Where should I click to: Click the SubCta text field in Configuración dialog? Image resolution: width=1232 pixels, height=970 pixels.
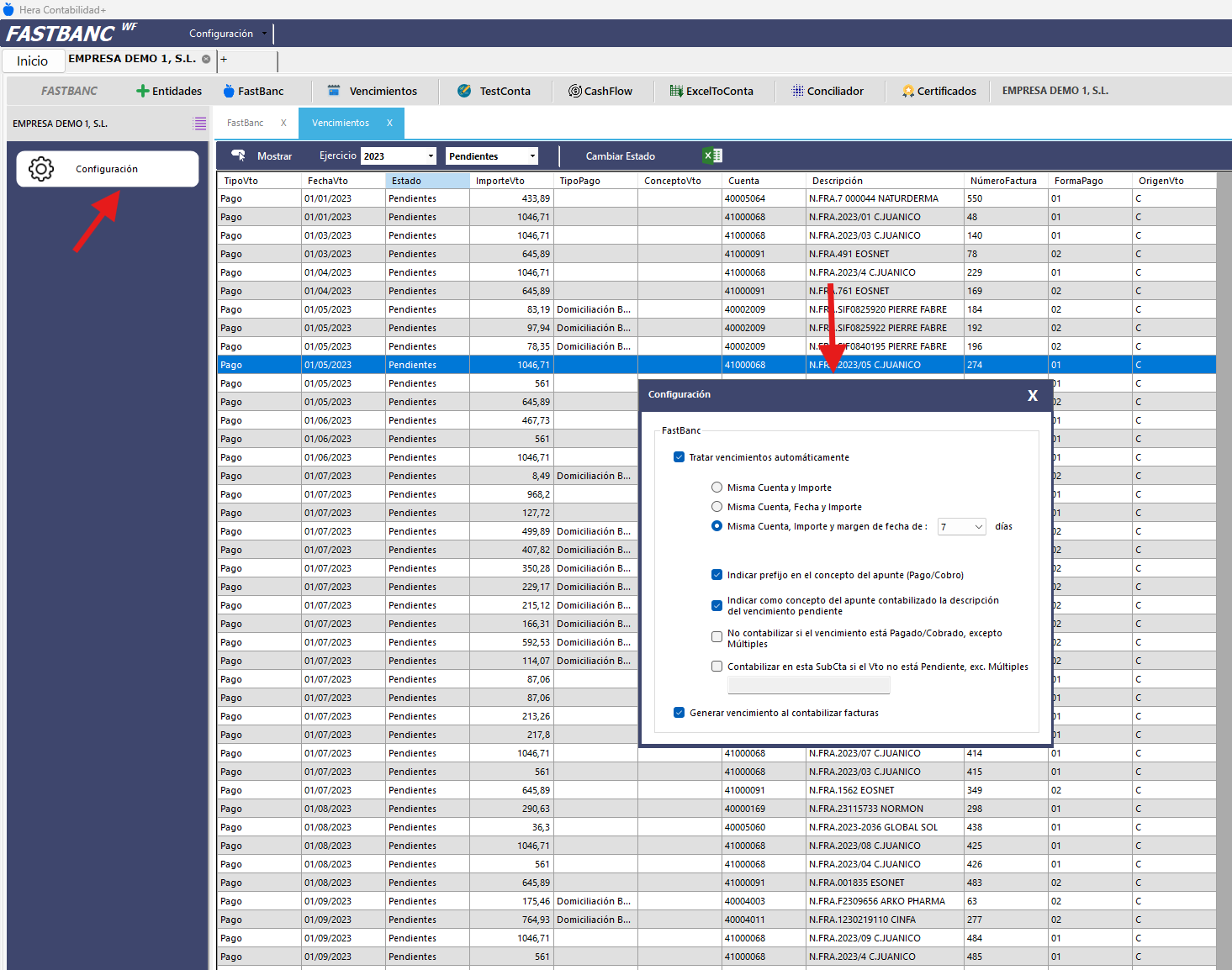coord(808,686)
